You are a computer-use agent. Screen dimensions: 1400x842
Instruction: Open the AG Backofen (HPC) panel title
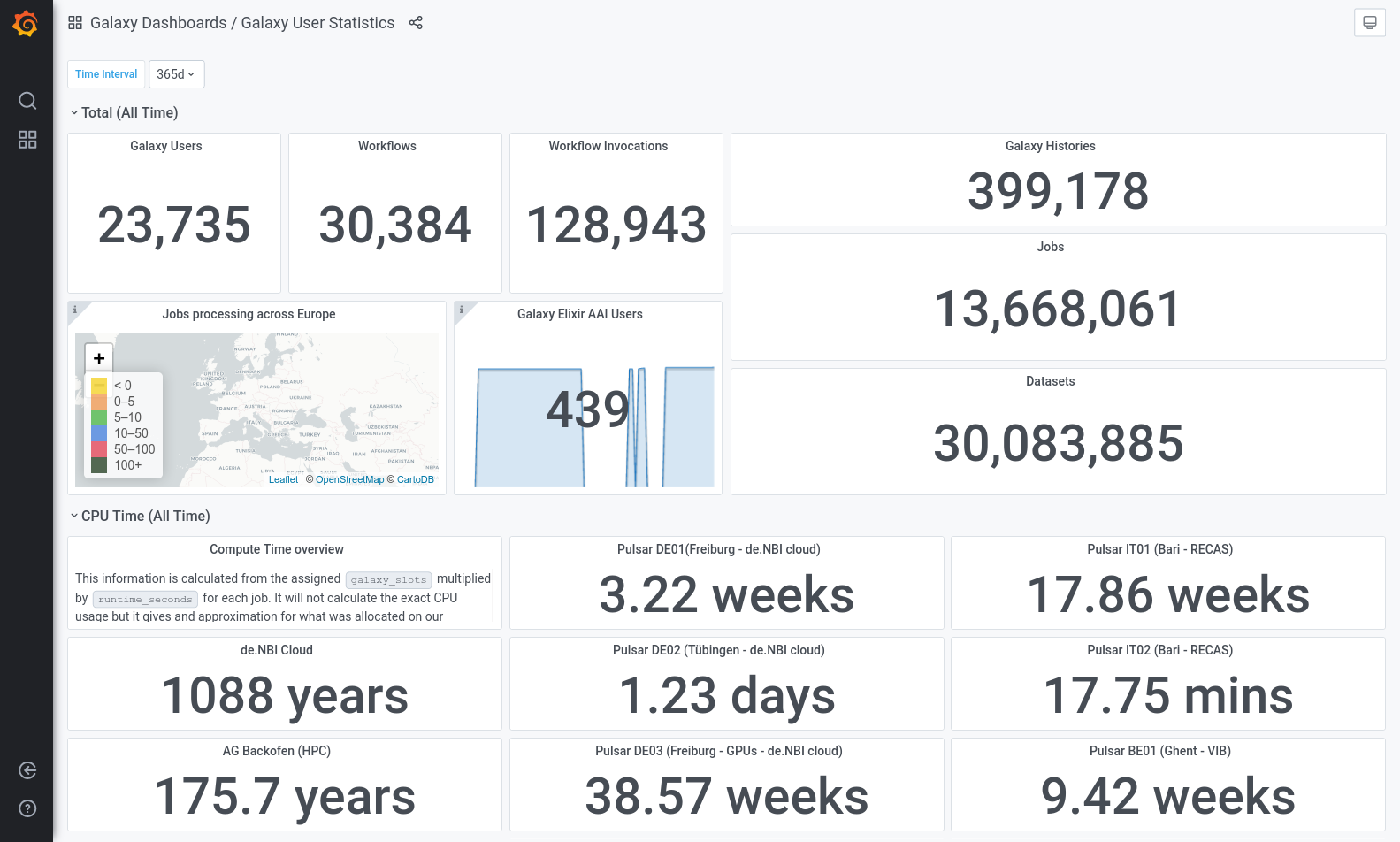277,751
